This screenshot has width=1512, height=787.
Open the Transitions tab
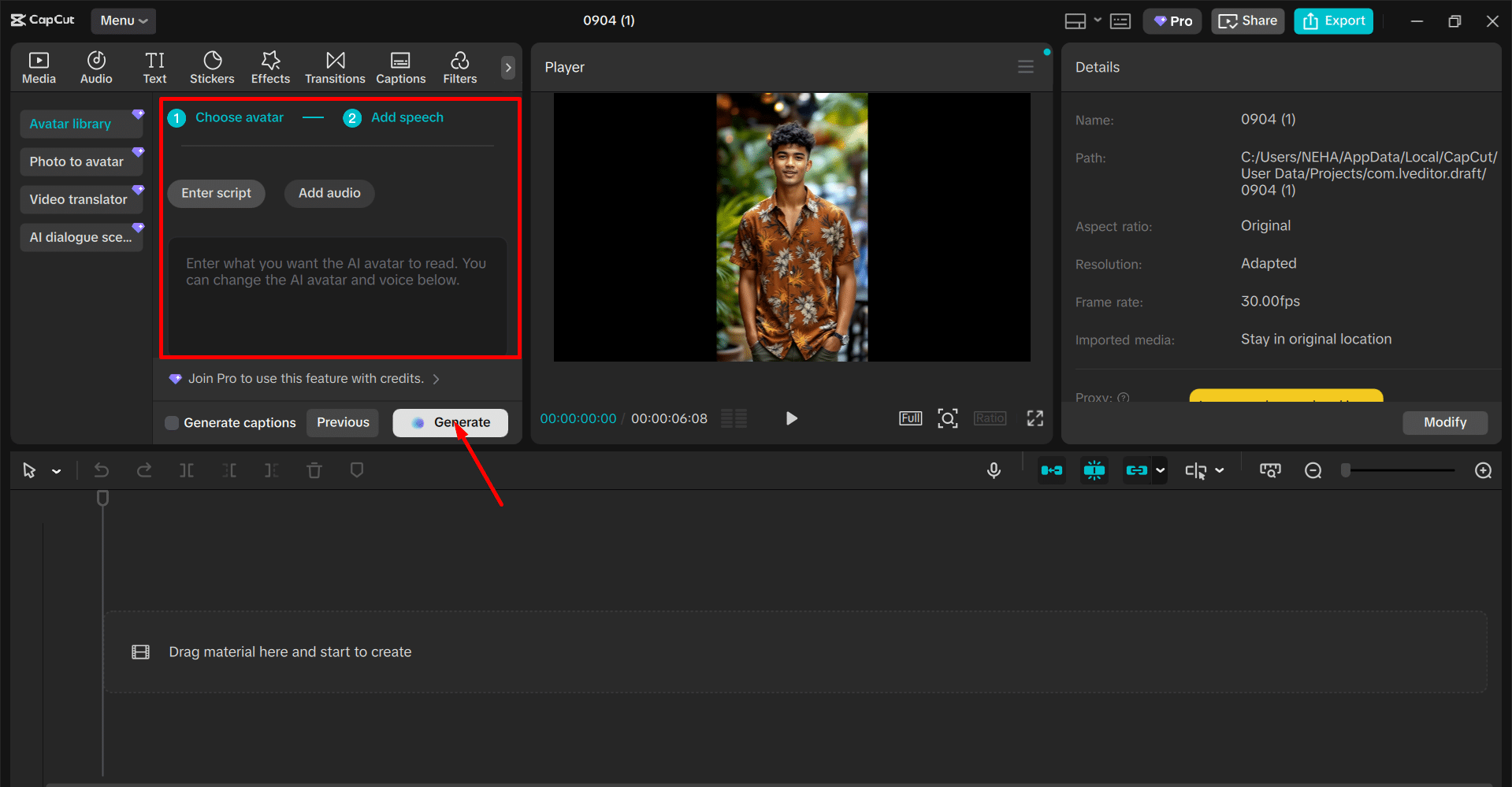coord(335,68)
